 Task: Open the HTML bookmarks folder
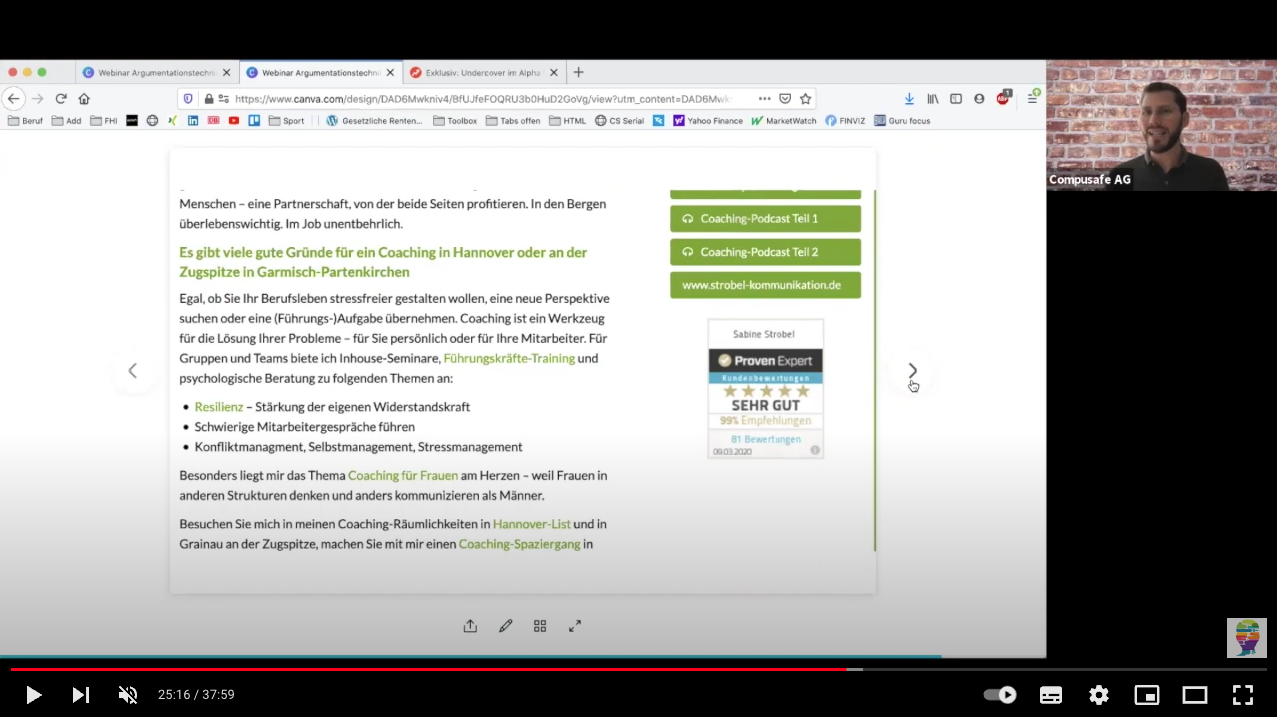(x=567, y=121)
